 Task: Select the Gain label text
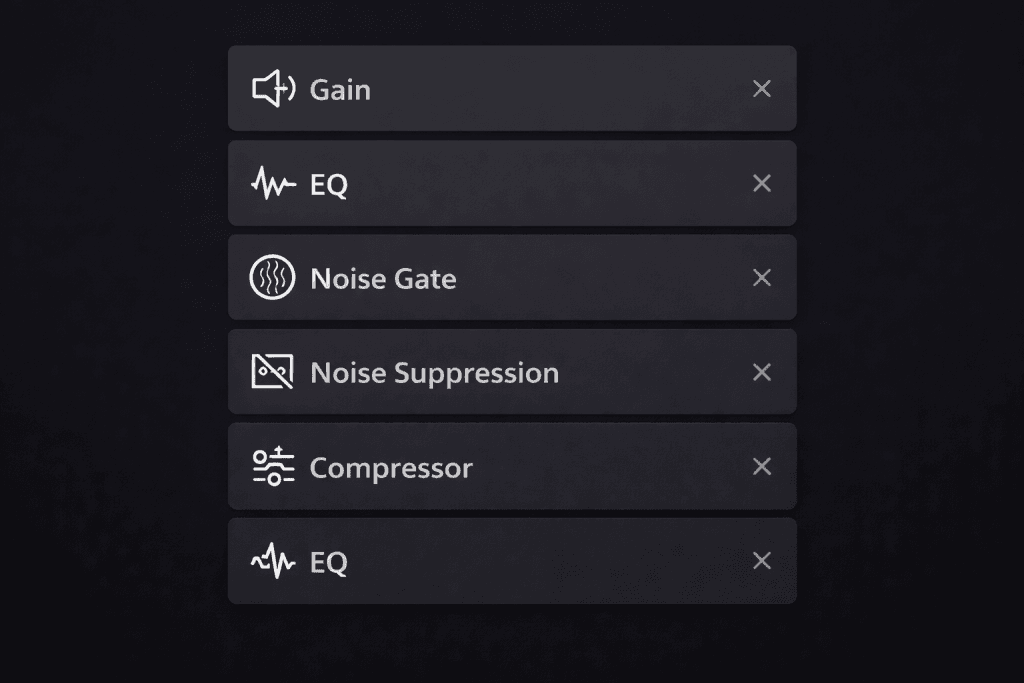tap(340, 90)
